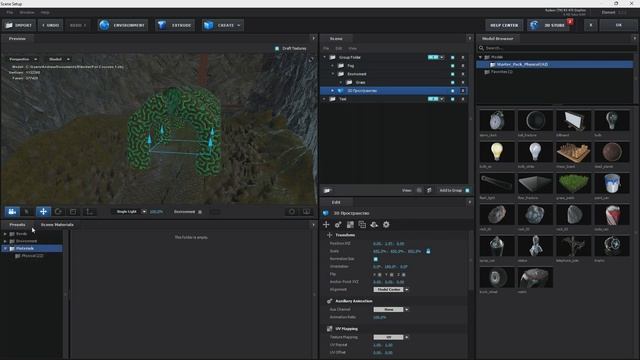This screenshot has height=360, width=640.
Task: Click the Import folder icon button
Action: click(9, 25)
